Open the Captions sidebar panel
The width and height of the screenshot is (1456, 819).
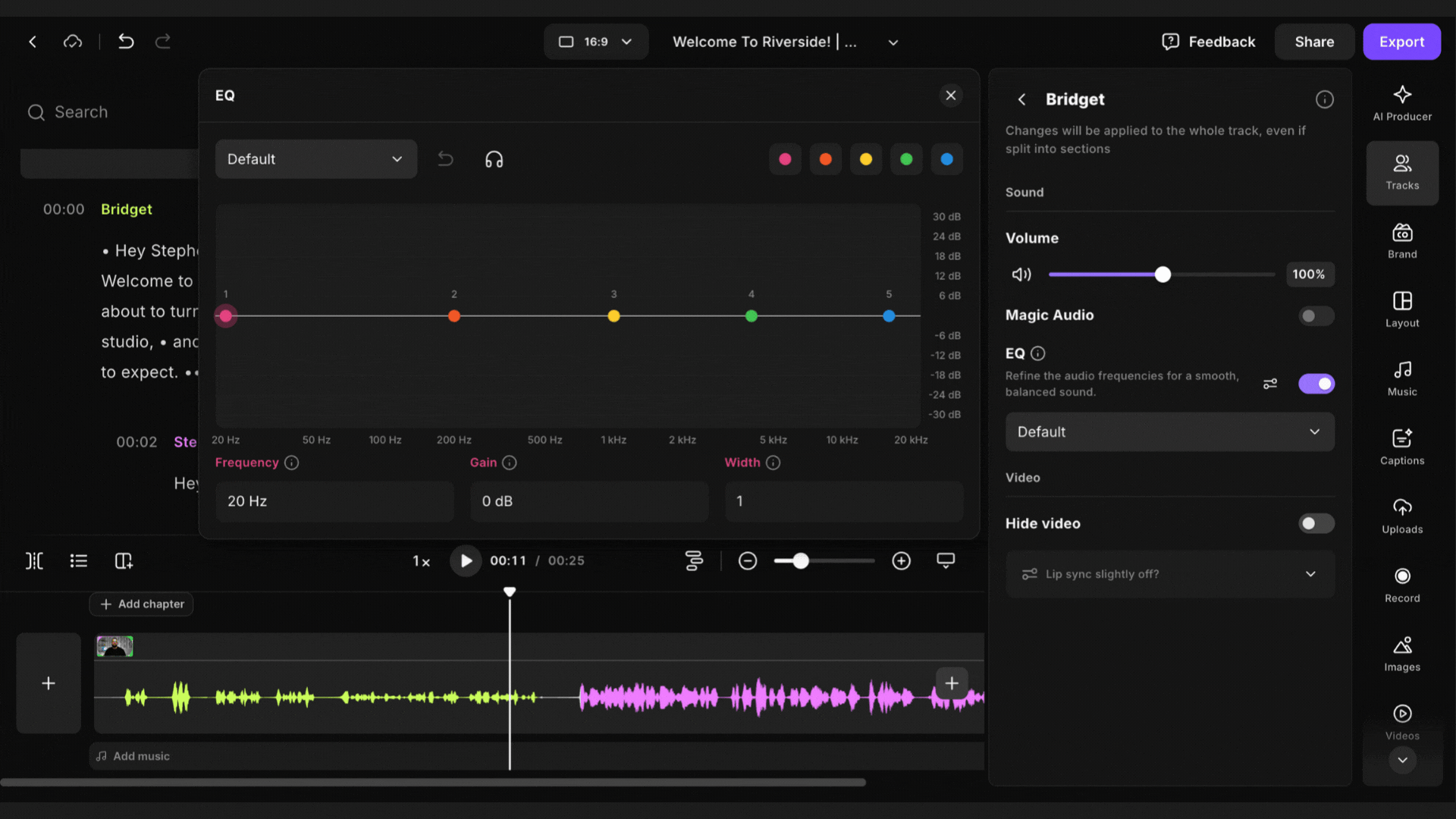point(1401,446)
